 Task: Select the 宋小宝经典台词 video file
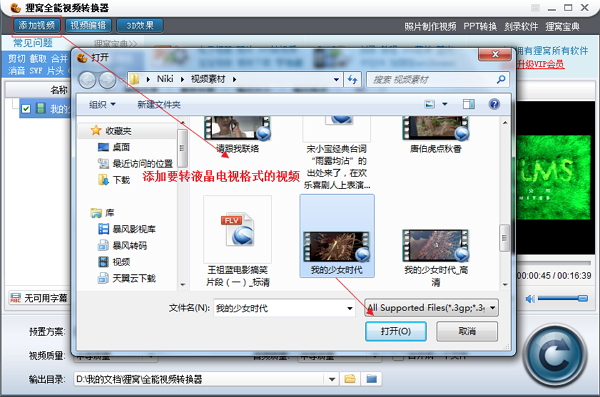click(337, 153)
